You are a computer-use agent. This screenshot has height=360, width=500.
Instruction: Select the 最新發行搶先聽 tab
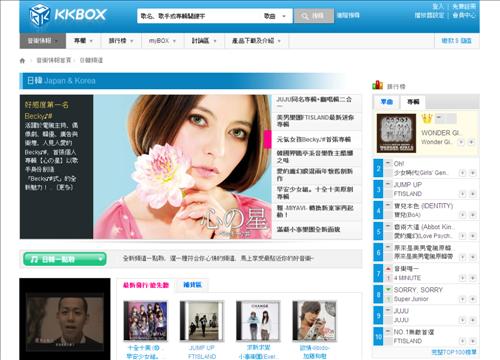tap(146, 285)
